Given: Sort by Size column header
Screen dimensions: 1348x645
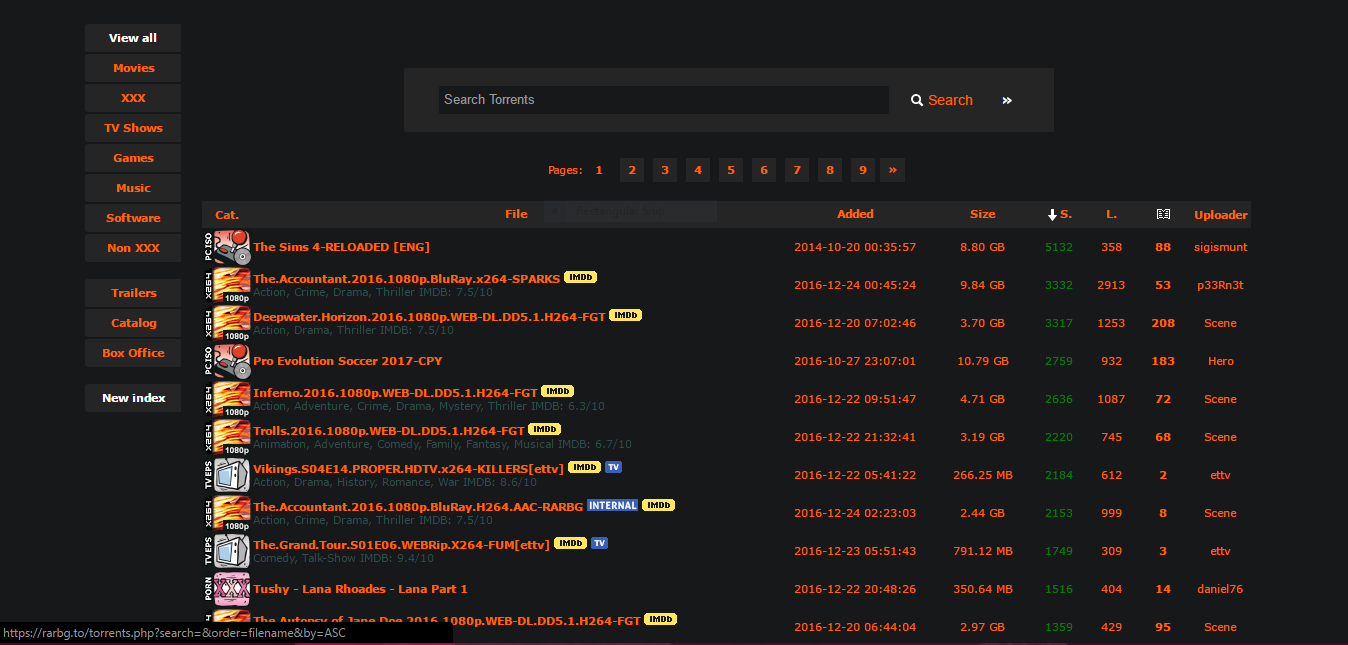Looking at the screenshot, I should [x=983, y=214].
